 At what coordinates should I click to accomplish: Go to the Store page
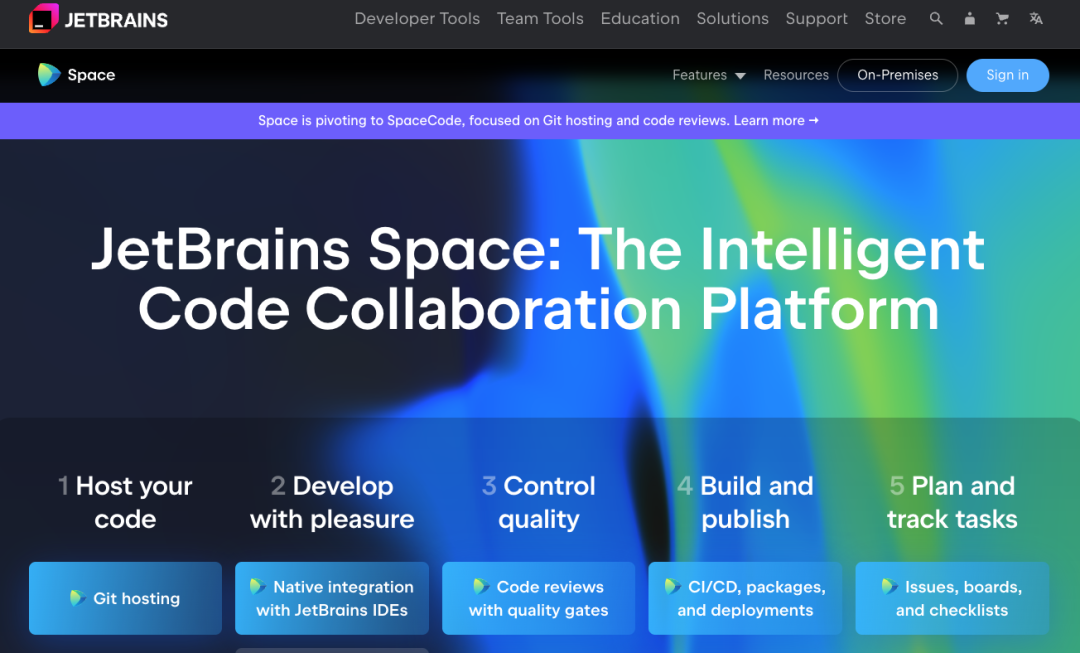coord(885,19)
